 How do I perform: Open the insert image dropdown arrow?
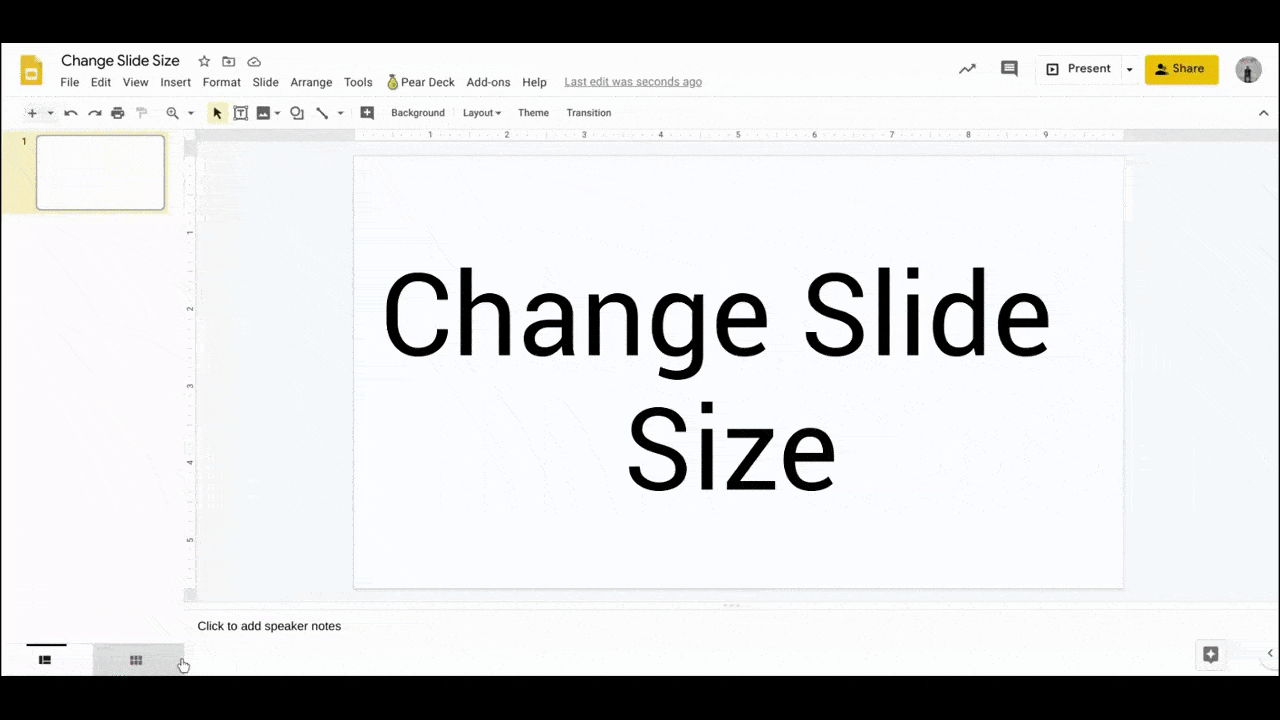pyautogui.click(x=277, y=113)
